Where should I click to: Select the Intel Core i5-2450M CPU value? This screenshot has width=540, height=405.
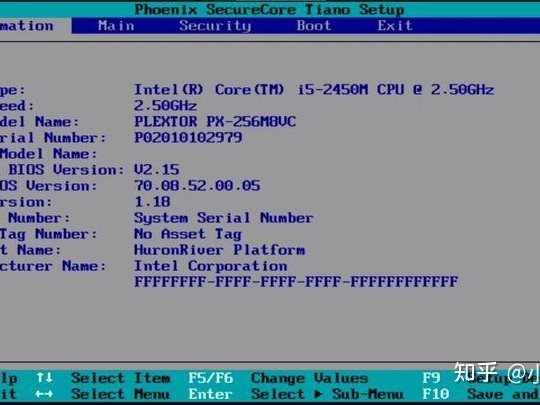coord(314,90)
